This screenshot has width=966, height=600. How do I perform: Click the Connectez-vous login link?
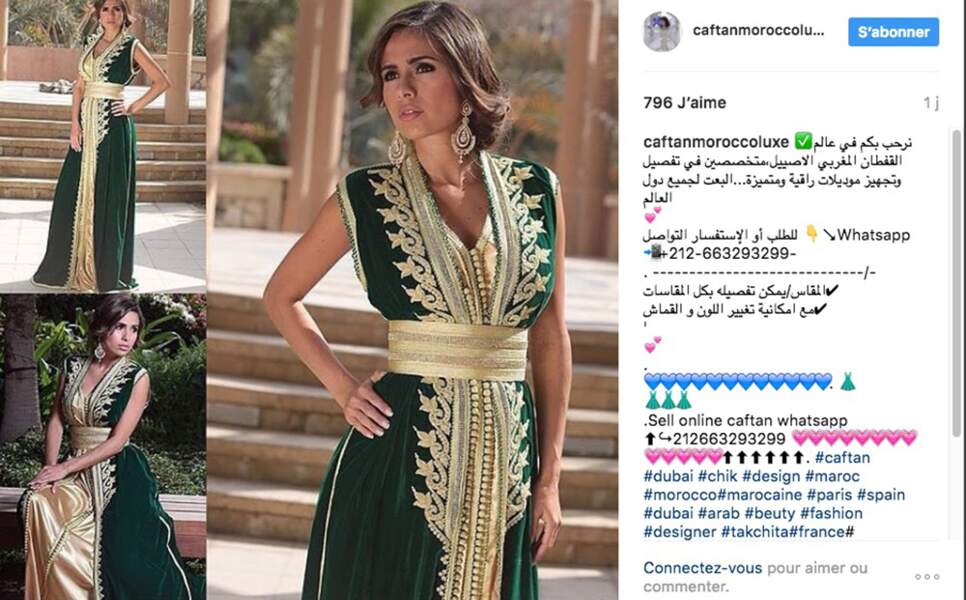[x=702, y=568]
